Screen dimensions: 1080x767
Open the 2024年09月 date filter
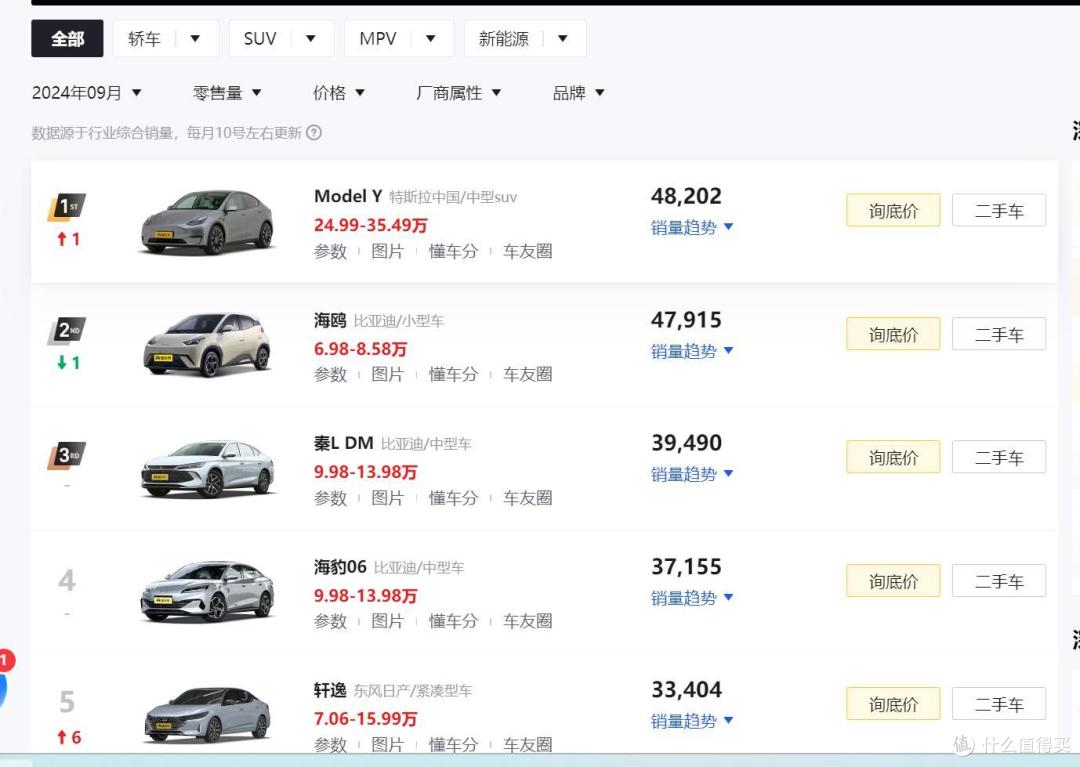click(87, 92)
